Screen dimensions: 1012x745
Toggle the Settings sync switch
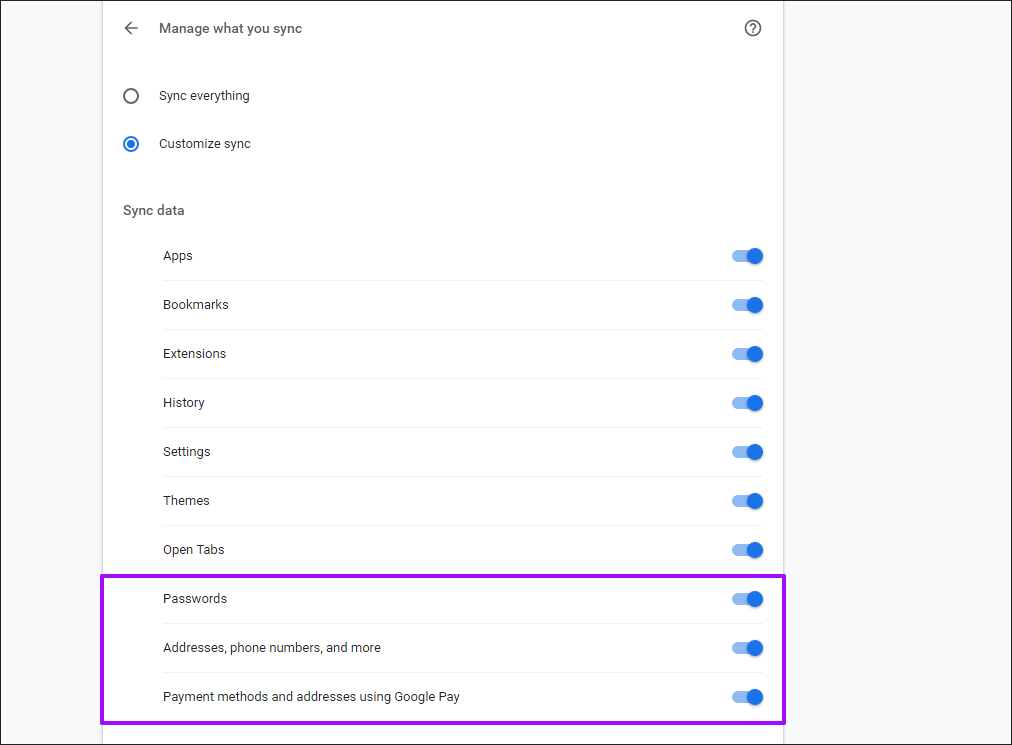click(x=747, y=452)
